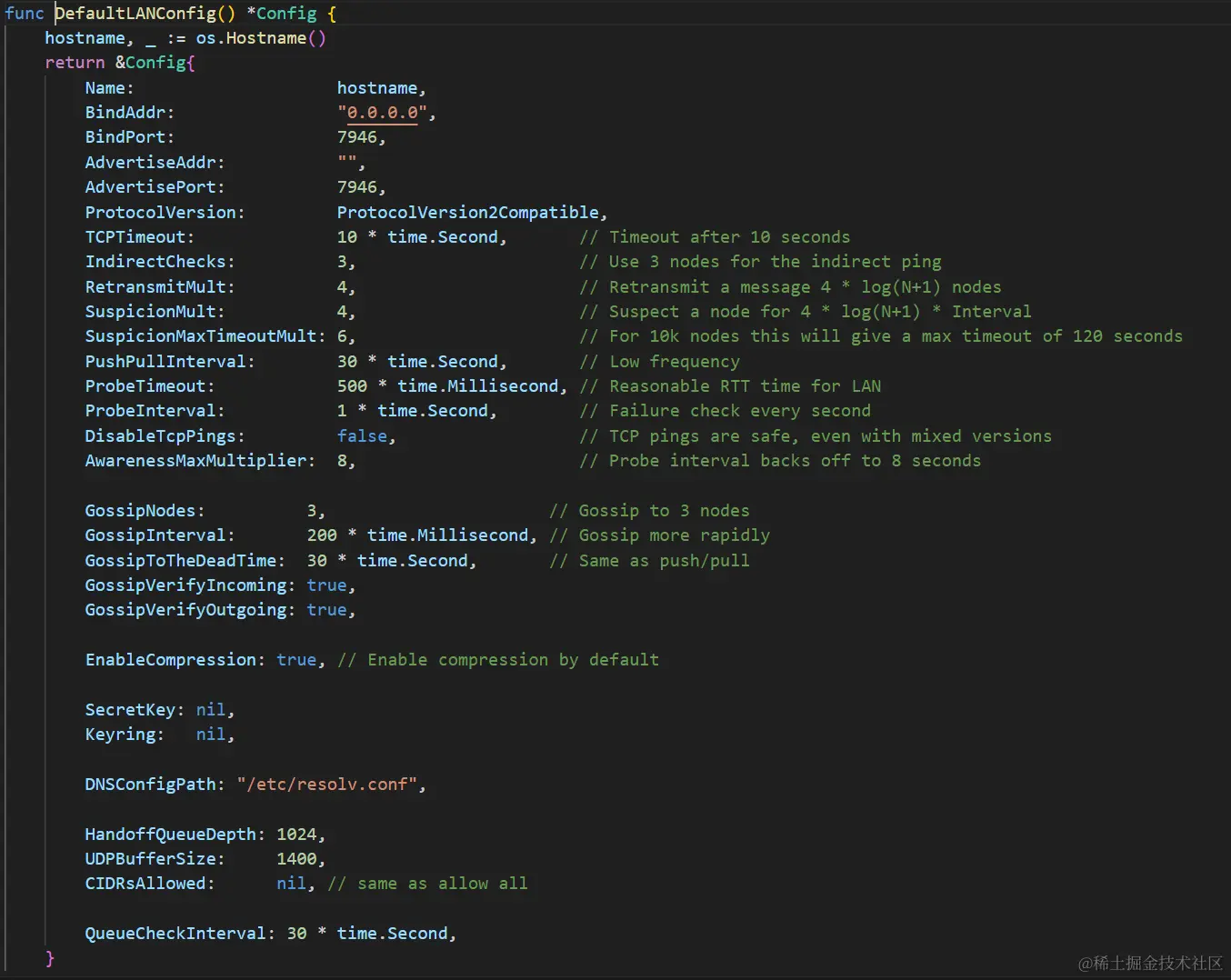Click the UDPBufferSize field name

coord(151,859)
